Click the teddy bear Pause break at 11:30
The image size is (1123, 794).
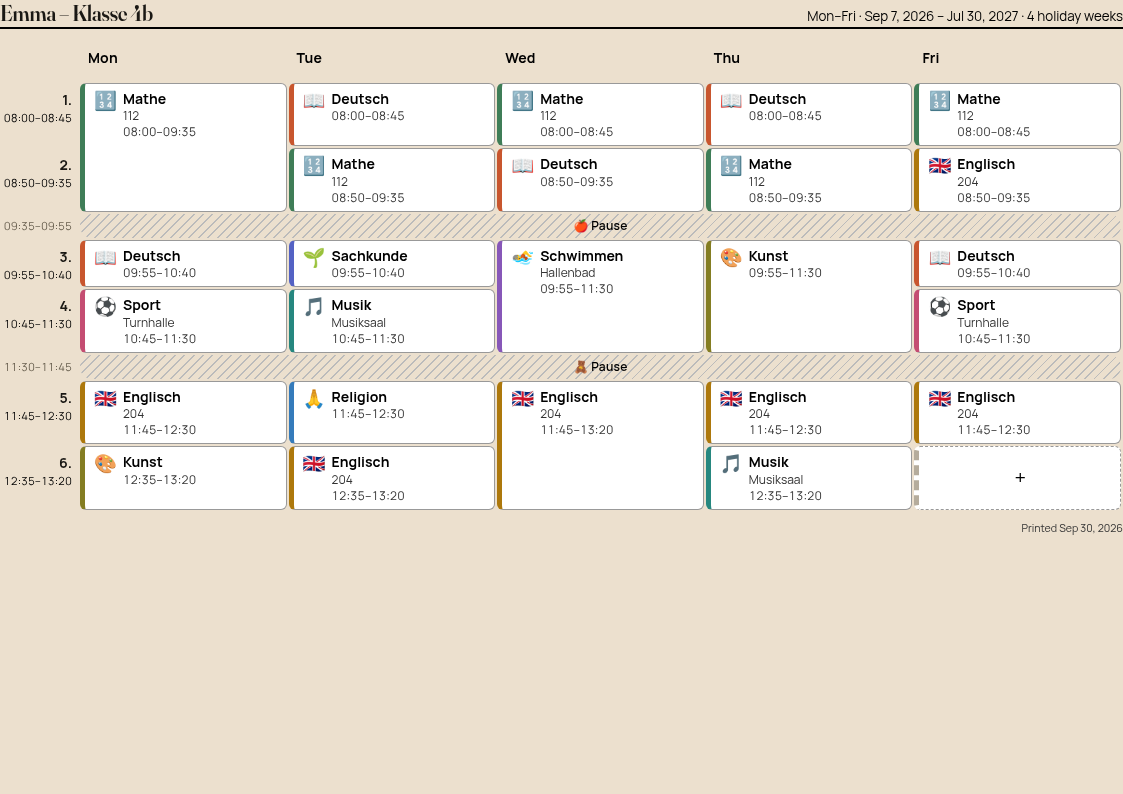601,367
